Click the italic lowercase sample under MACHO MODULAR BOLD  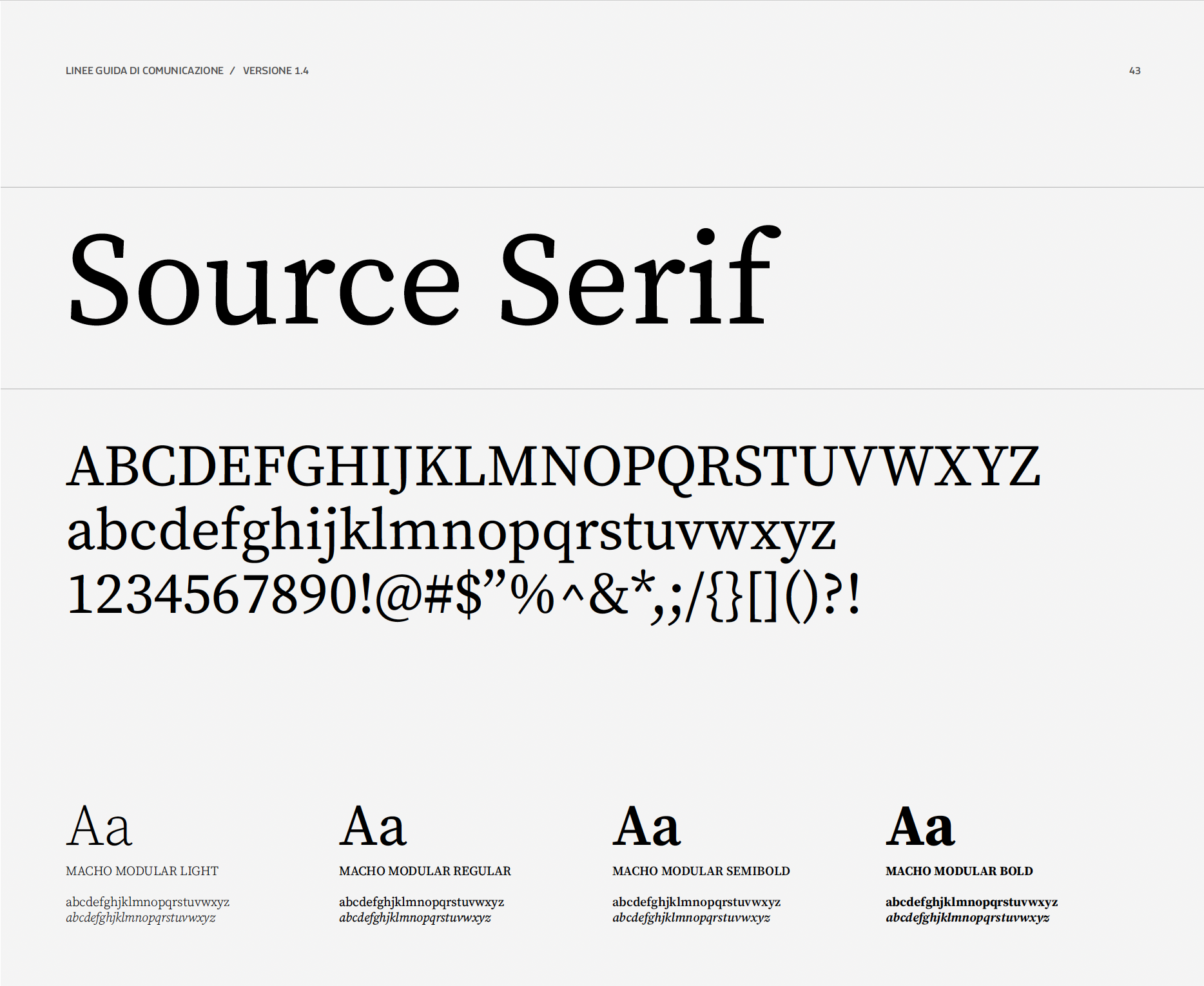point(967,918)
